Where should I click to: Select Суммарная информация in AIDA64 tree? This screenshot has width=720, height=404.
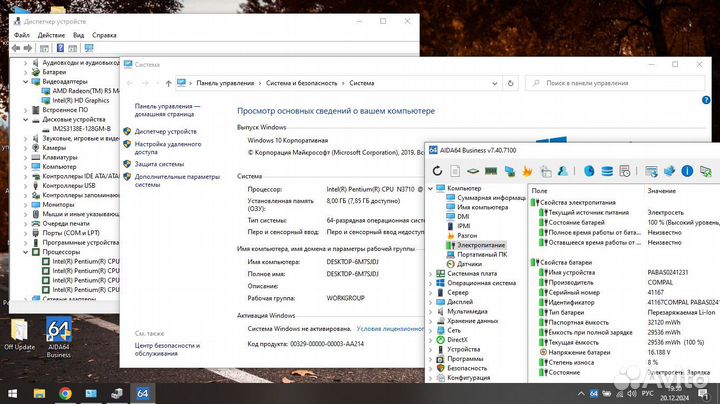click(x=491, y=197)
